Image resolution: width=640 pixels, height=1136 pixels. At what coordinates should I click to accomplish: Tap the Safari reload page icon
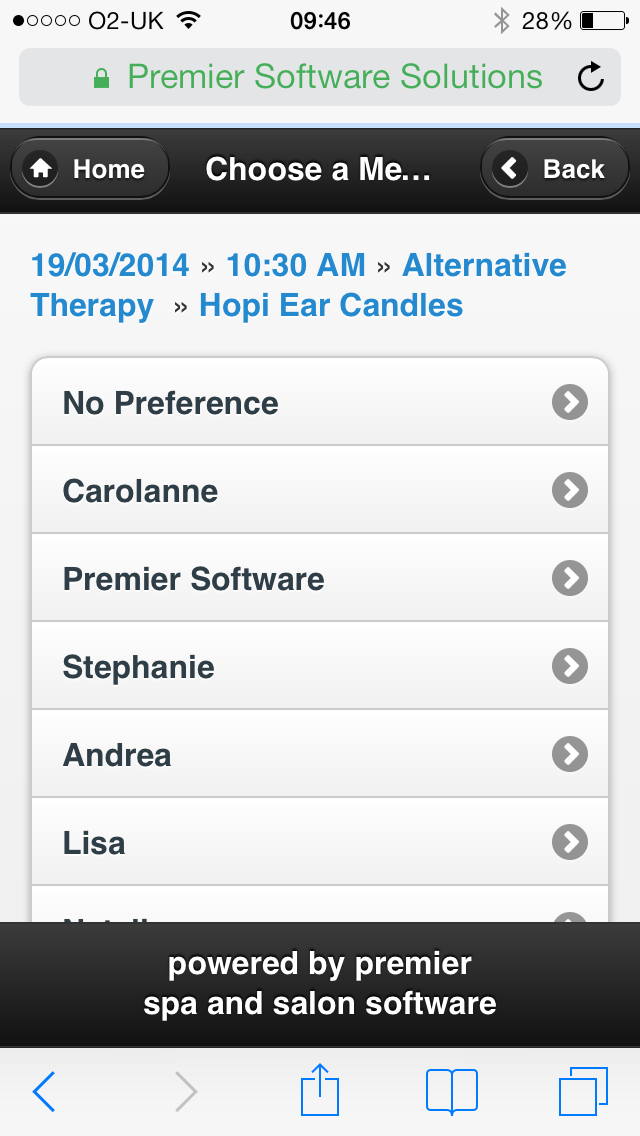[x=591, y=78]
